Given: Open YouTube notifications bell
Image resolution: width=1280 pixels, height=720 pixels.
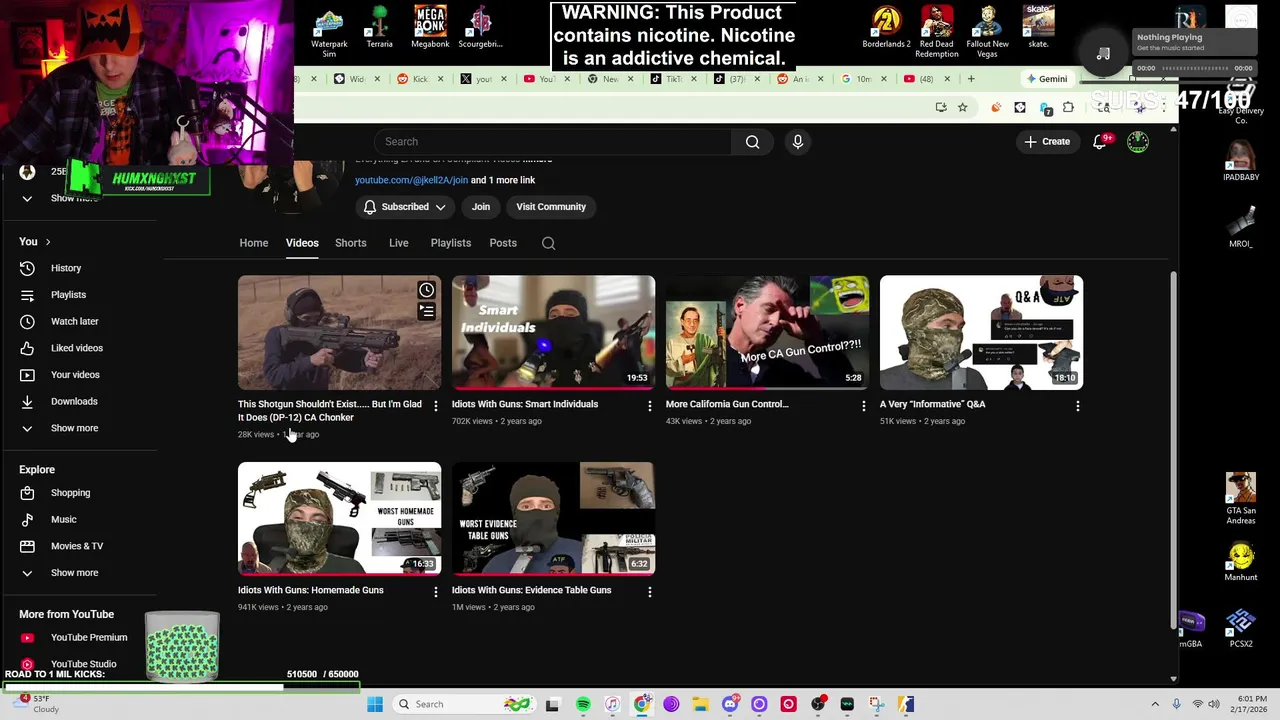Looking at the screenshot, I should click(1100, 142).
